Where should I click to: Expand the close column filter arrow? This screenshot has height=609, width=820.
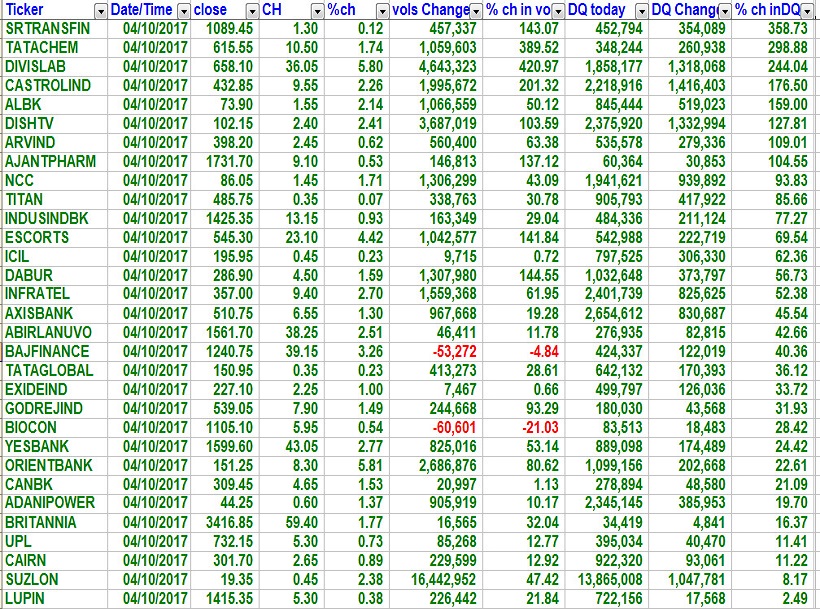point(248,10)
